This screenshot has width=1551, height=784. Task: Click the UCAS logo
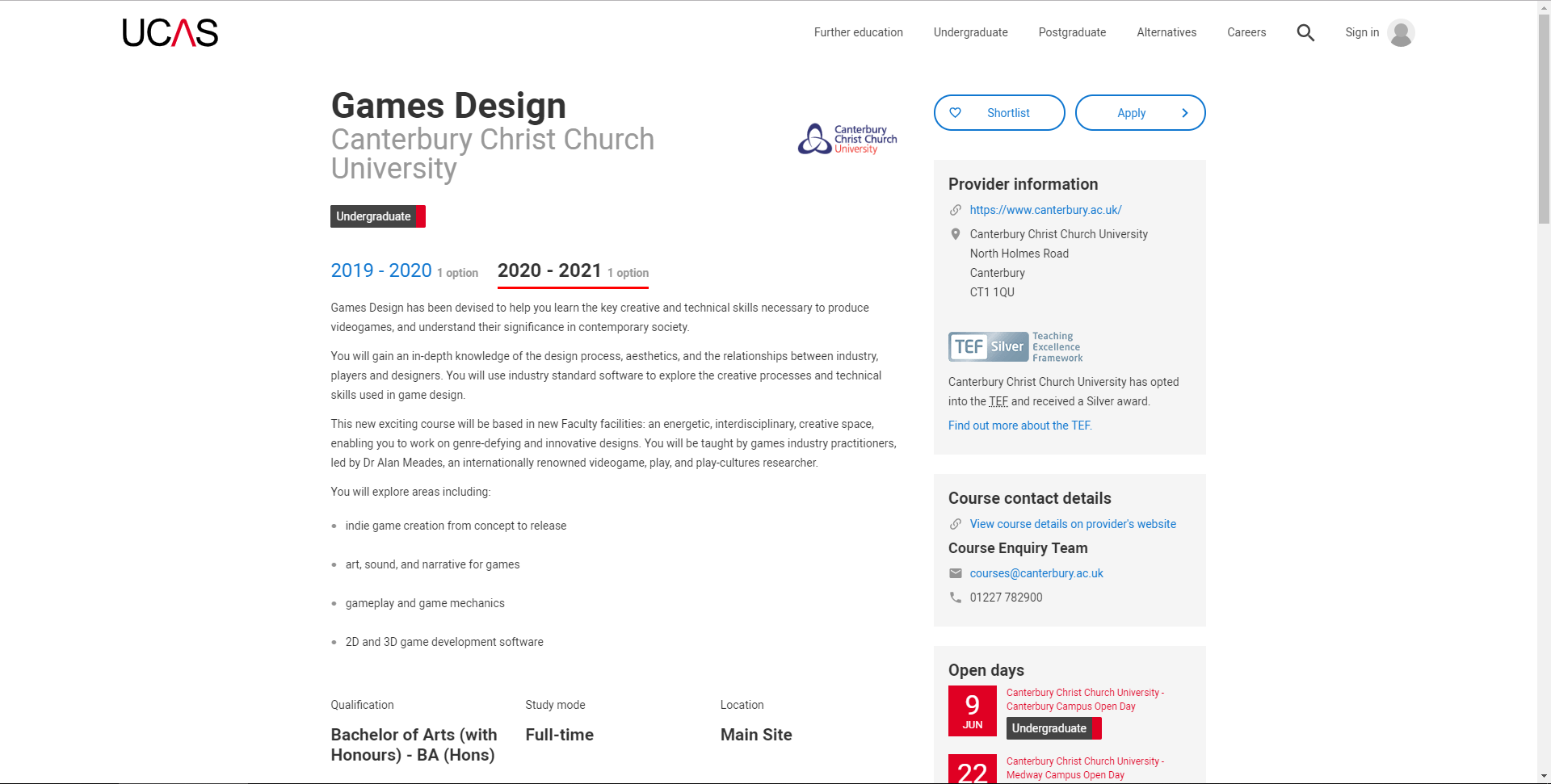tap(170, 33)
